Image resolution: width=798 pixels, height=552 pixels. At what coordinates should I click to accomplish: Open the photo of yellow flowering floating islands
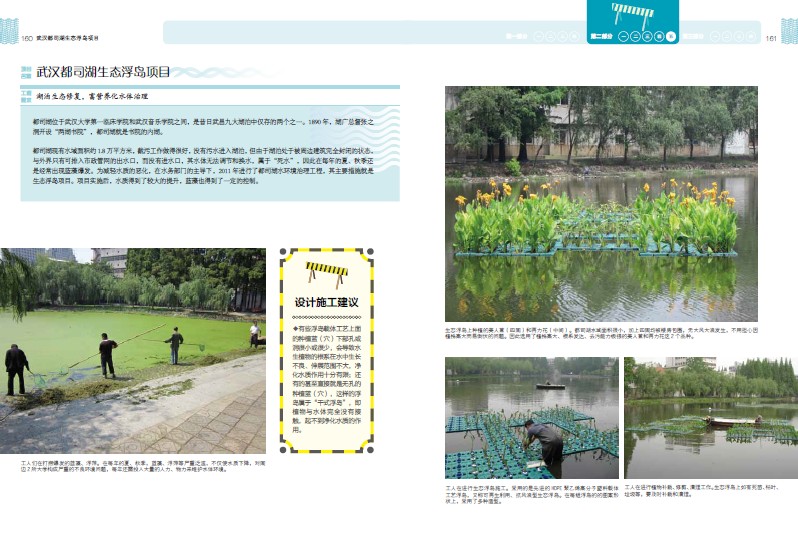coord(601,203)
